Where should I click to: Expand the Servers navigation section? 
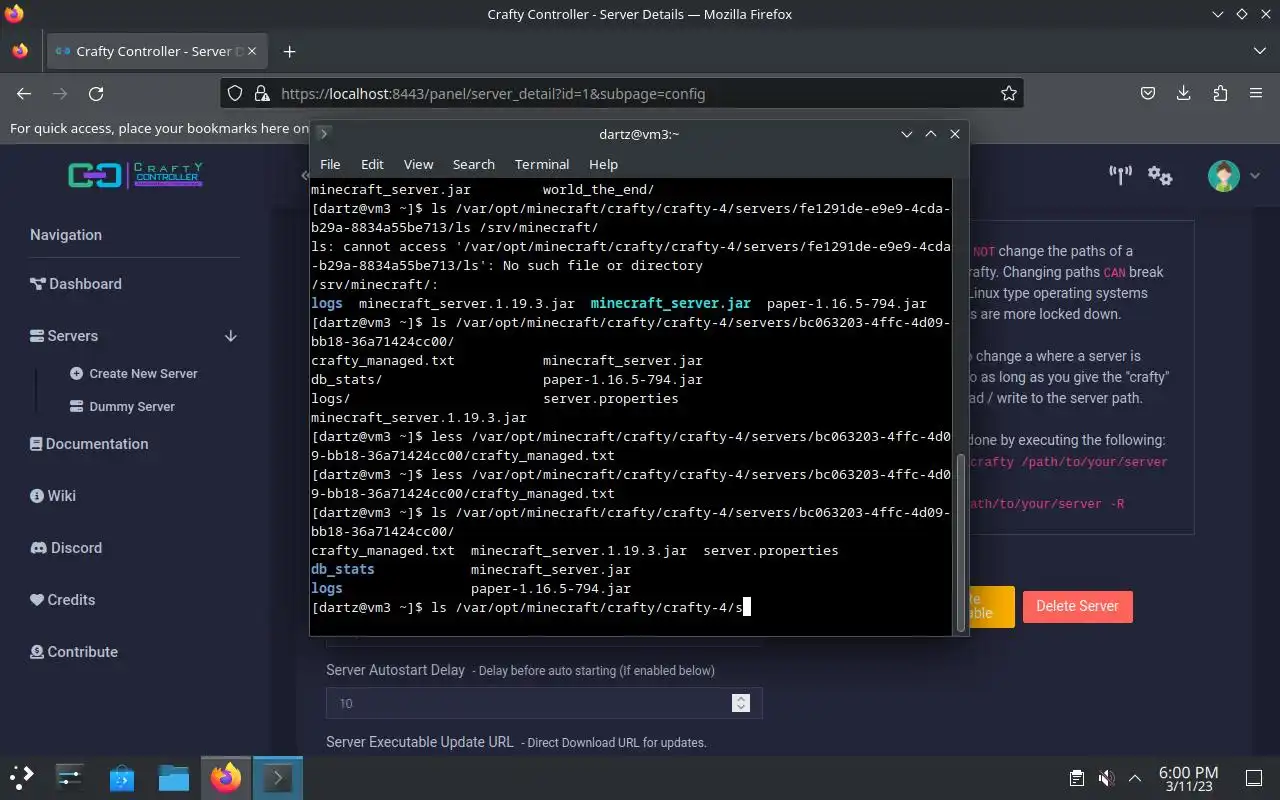[135, 336]
